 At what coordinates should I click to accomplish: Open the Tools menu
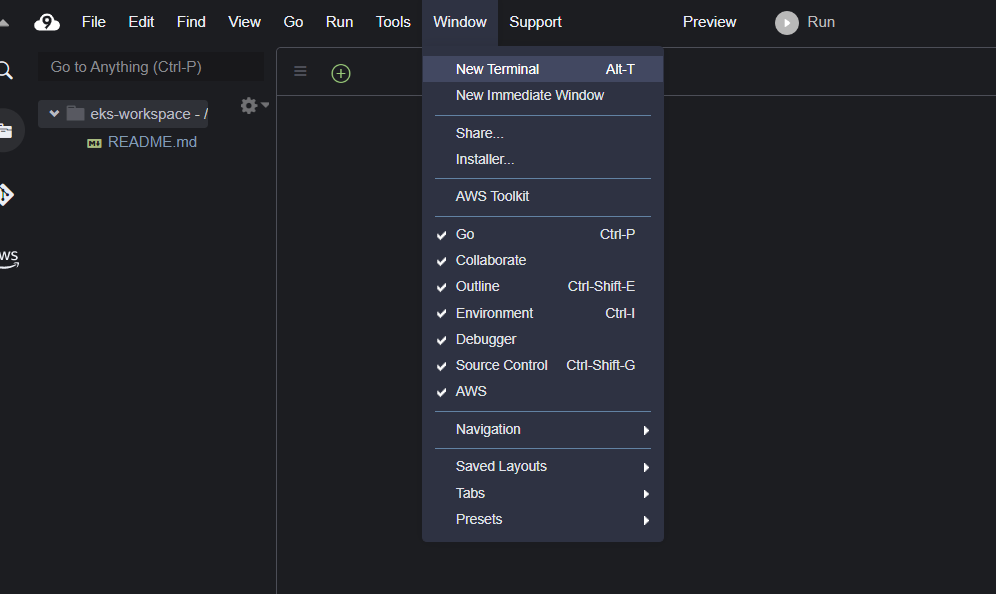click(x=393, y=22)
